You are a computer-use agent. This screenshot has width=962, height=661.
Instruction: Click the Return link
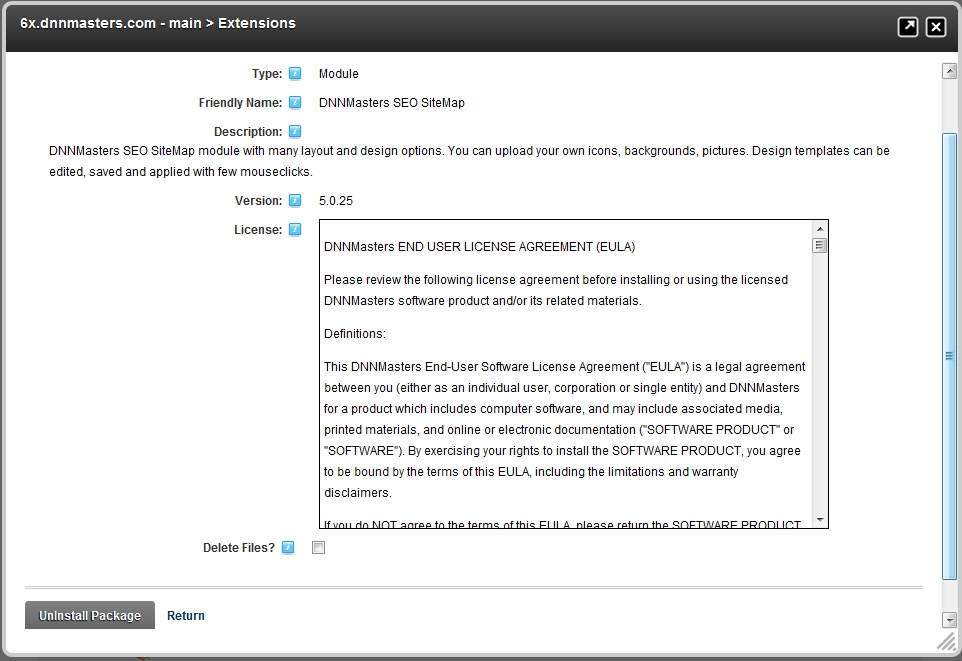[x=186, y=616]
